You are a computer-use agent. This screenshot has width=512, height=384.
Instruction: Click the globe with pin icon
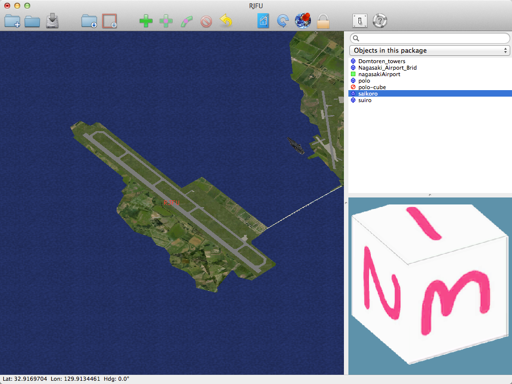click(303, 20)
